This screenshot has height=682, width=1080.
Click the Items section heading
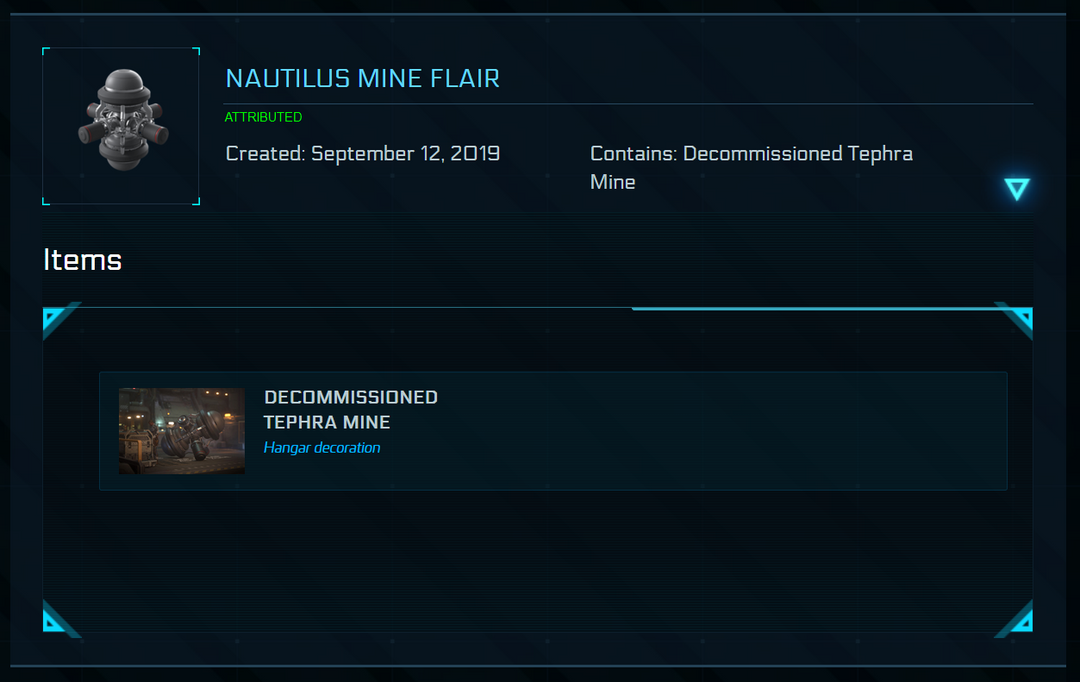click(82, 260)
